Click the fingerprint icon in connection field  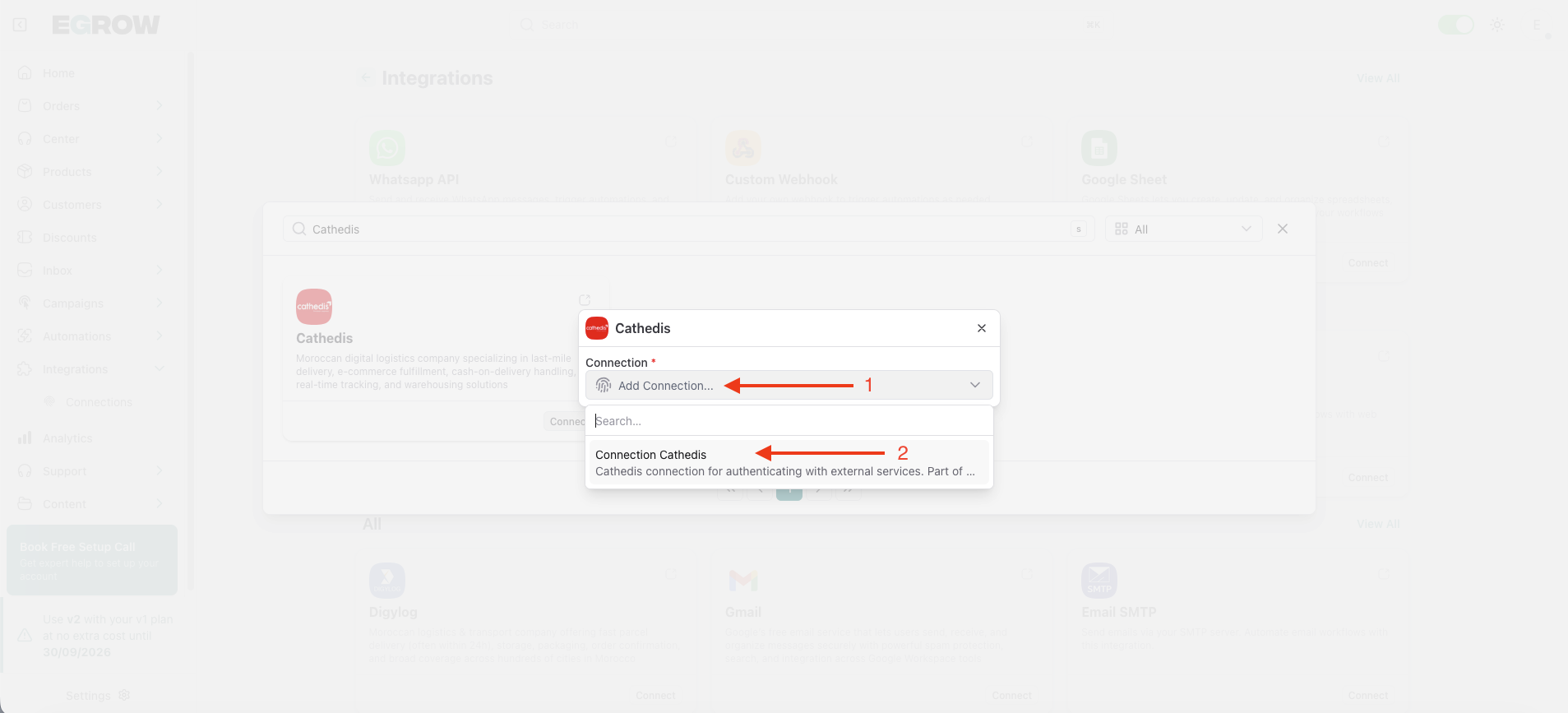coord(604,386)
